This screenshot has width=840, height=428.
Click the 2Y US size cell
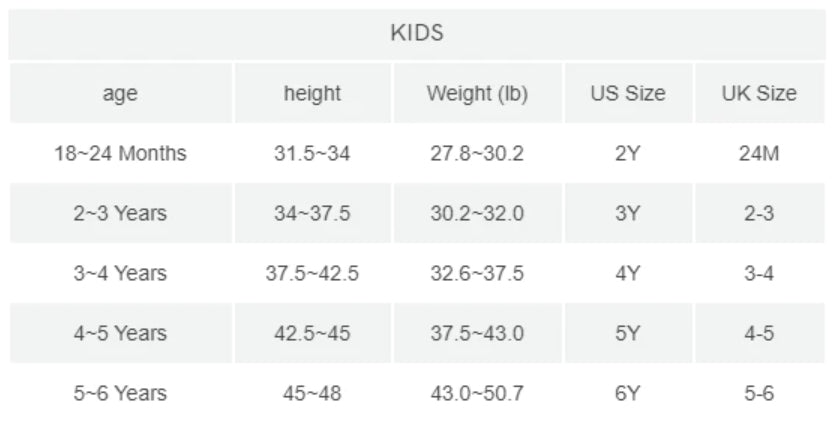(628, 154)
